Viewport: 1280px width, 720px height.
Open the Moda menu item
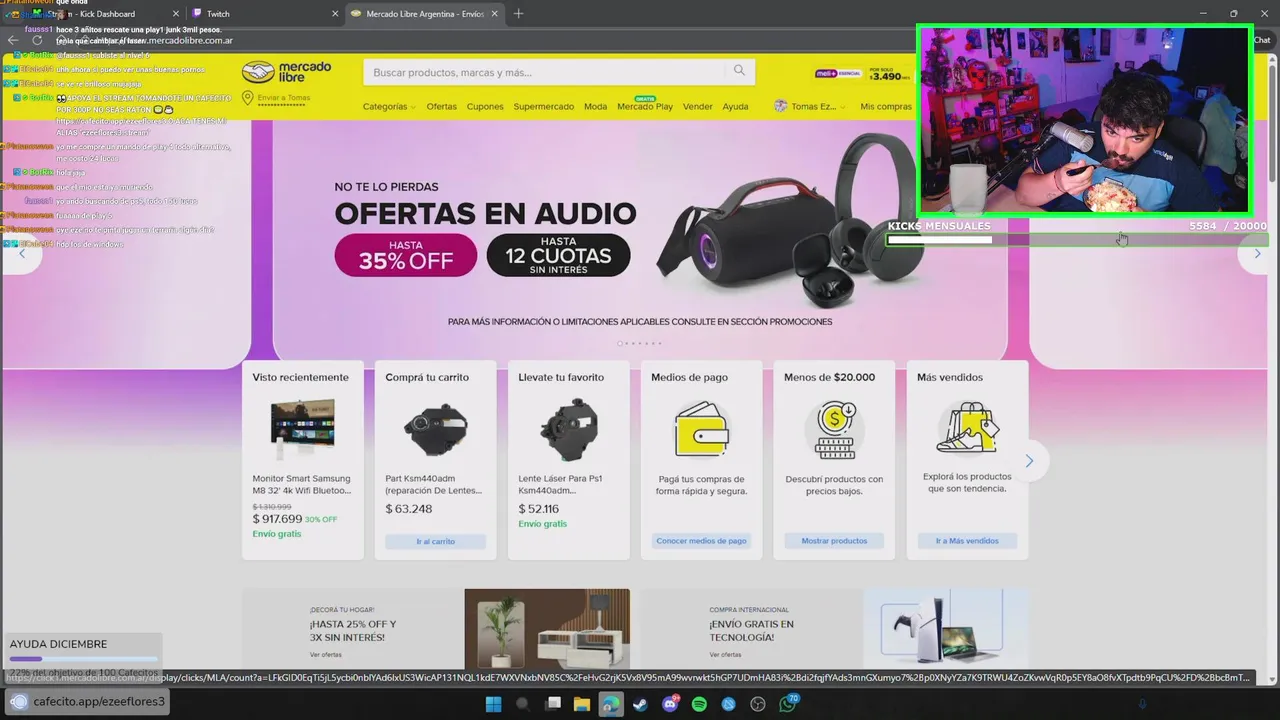(x=595, y=106)
